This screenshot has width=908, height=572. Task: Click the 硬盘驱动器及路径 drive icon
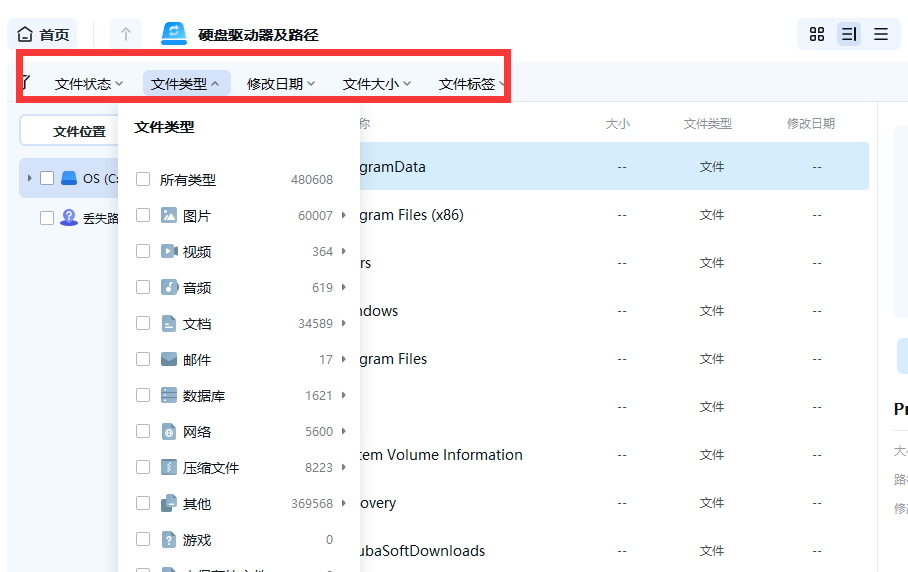tap(174, 34)
